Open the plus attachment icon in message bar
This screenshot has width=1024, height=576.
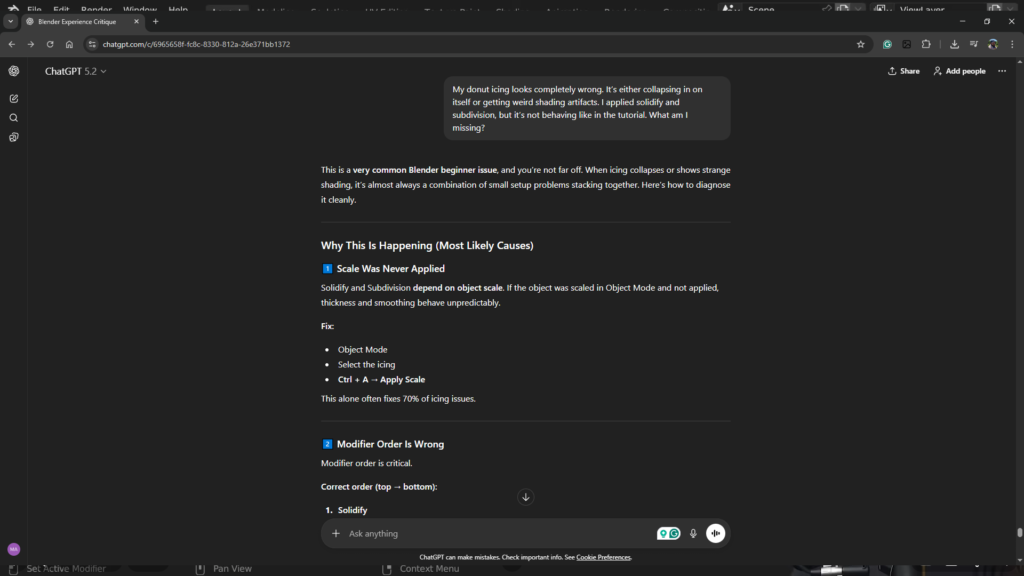336,533
